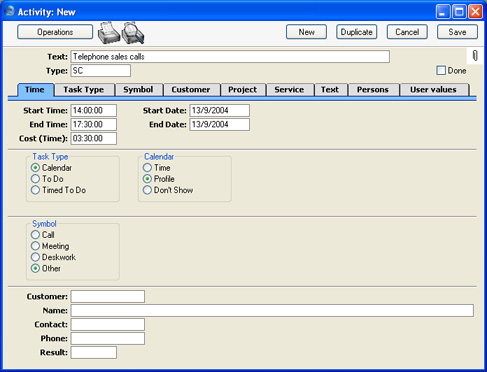Screen dimensions: 487x372
Task: Switch to the Task Type tab
Action: [84, 90]
